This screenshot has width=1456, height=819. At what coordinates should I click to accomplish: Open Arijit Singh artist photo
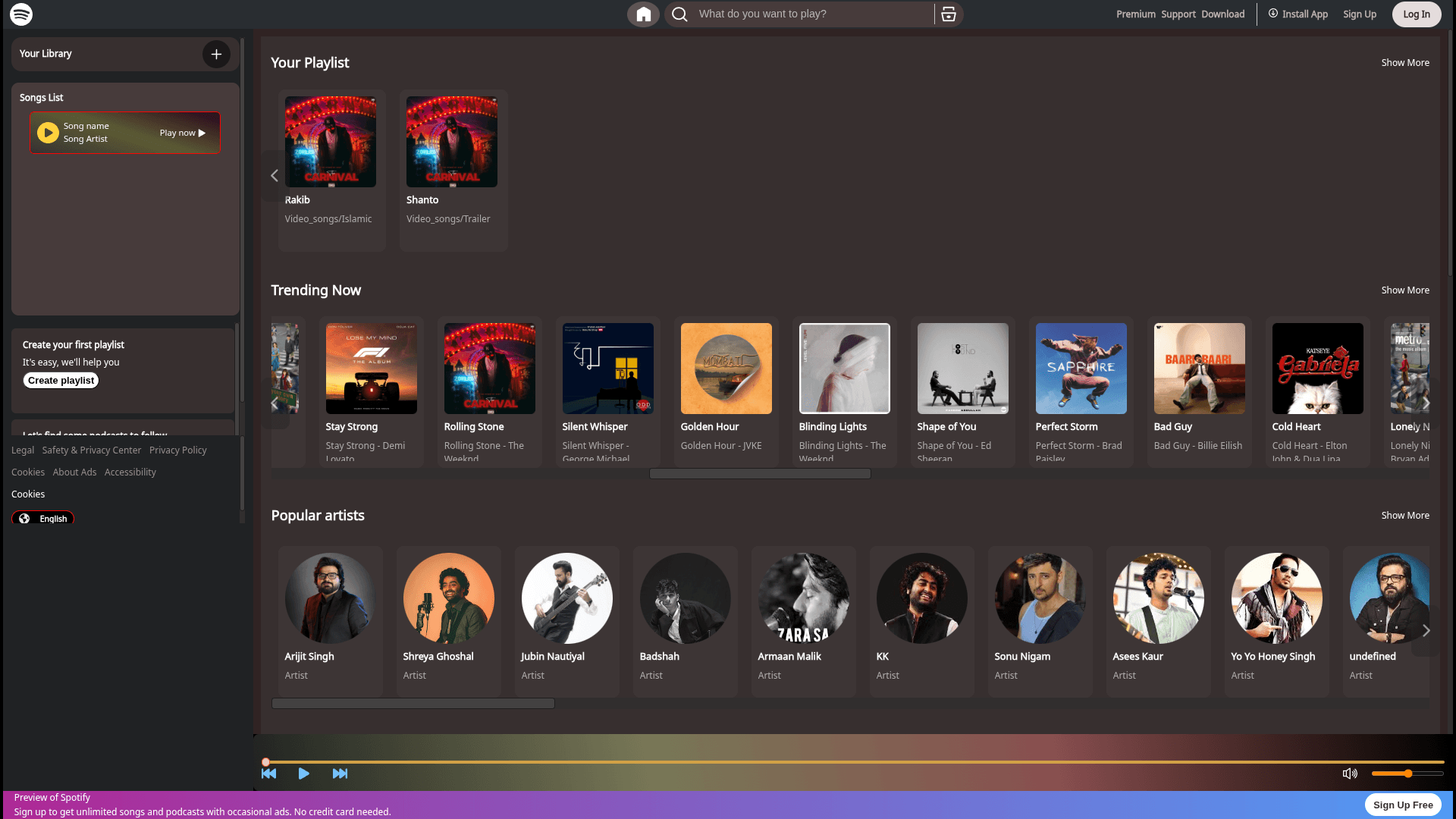click(x=331, y=598)
